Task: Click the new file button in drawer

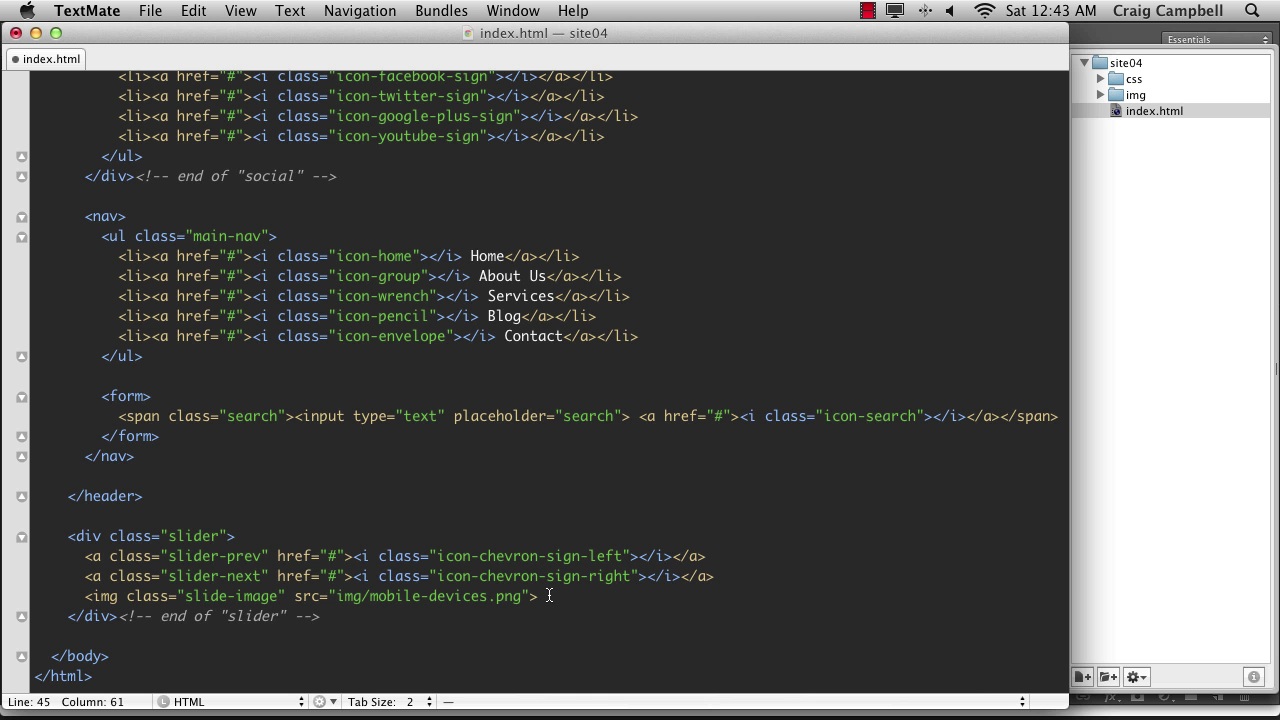Action: (x=1083, y=677)
